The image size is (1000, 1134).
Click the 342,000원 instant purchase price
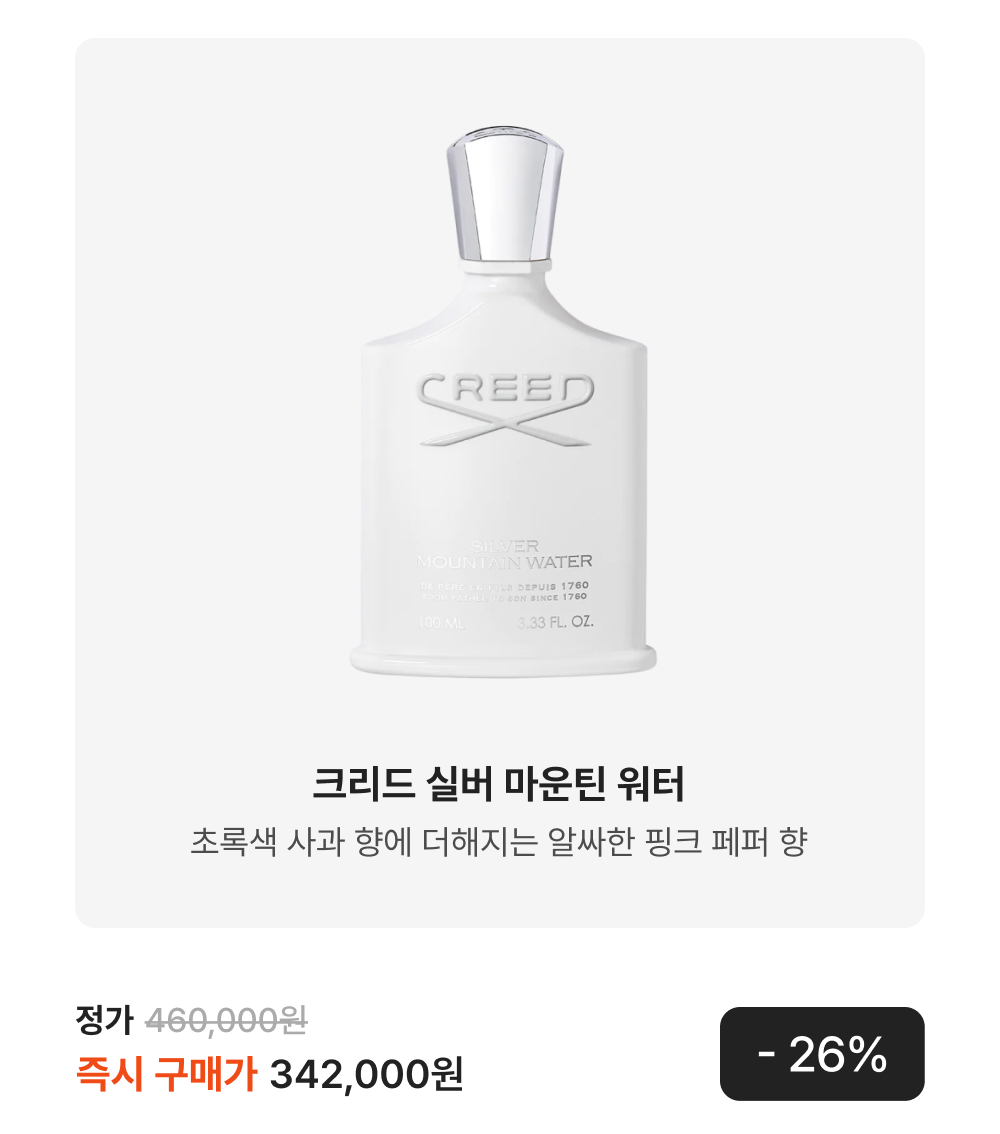(x=367, y=1074)
